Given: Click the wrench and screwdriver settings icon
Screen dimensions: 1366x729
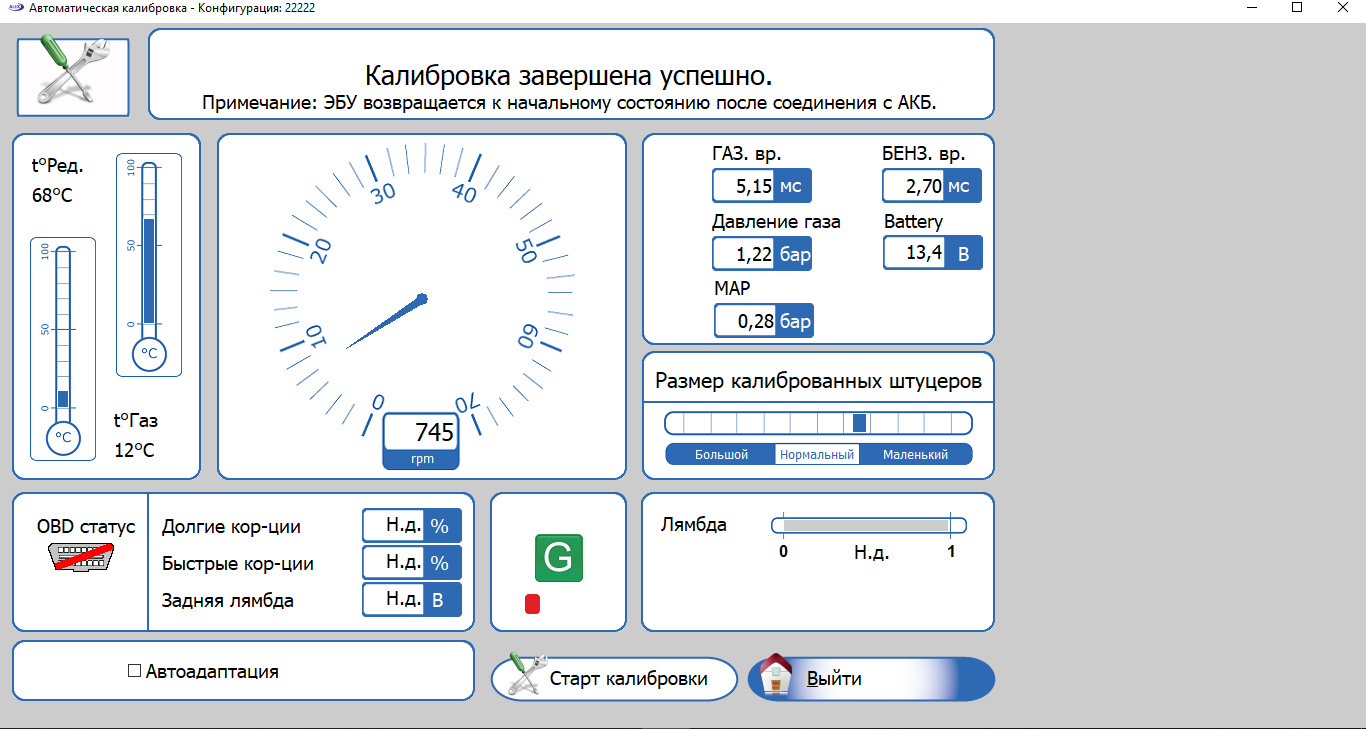Looking at the screenshot, I should [x=73, y=77].
